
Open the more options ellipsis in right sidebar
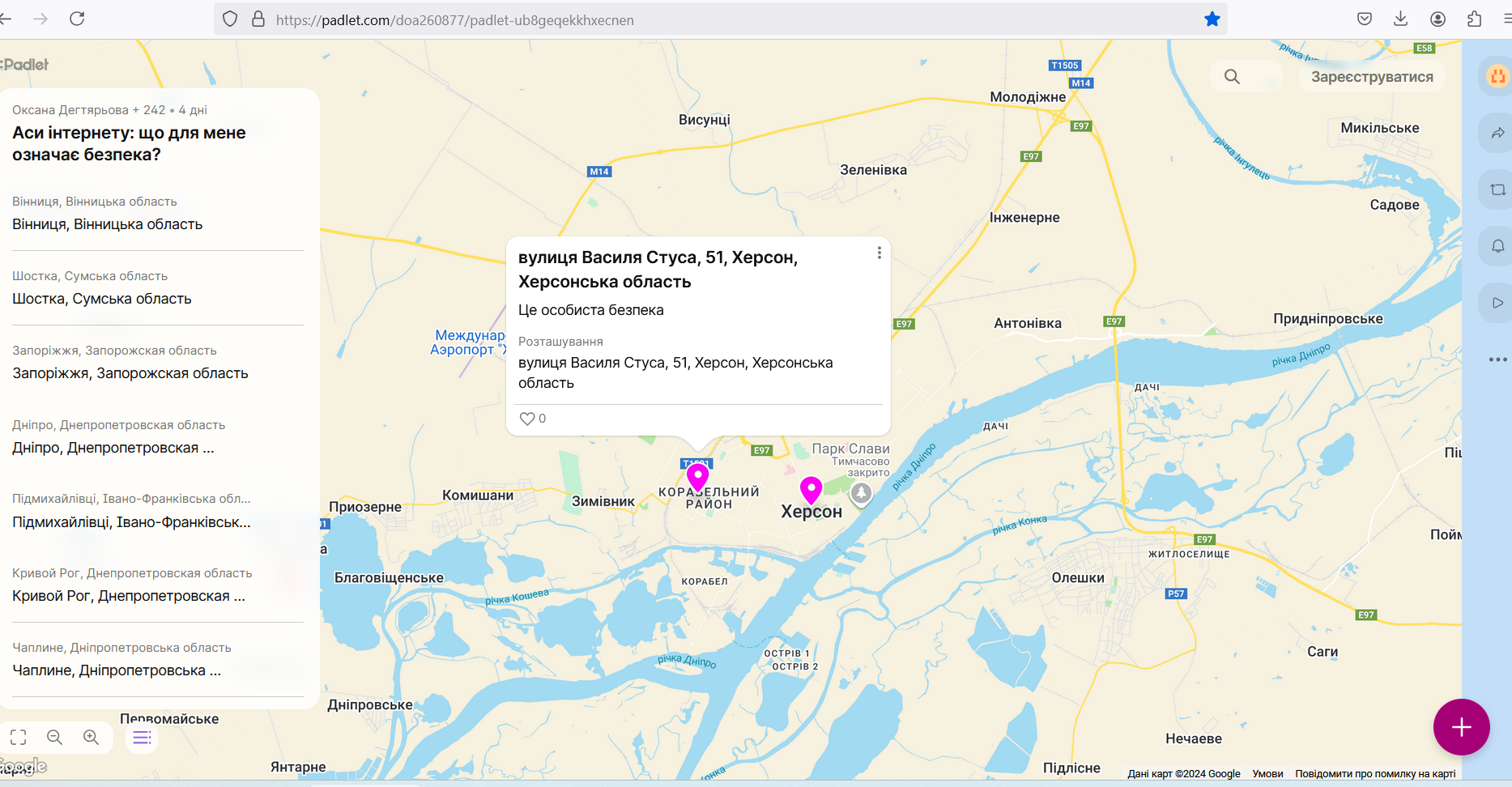[1497, 359]
